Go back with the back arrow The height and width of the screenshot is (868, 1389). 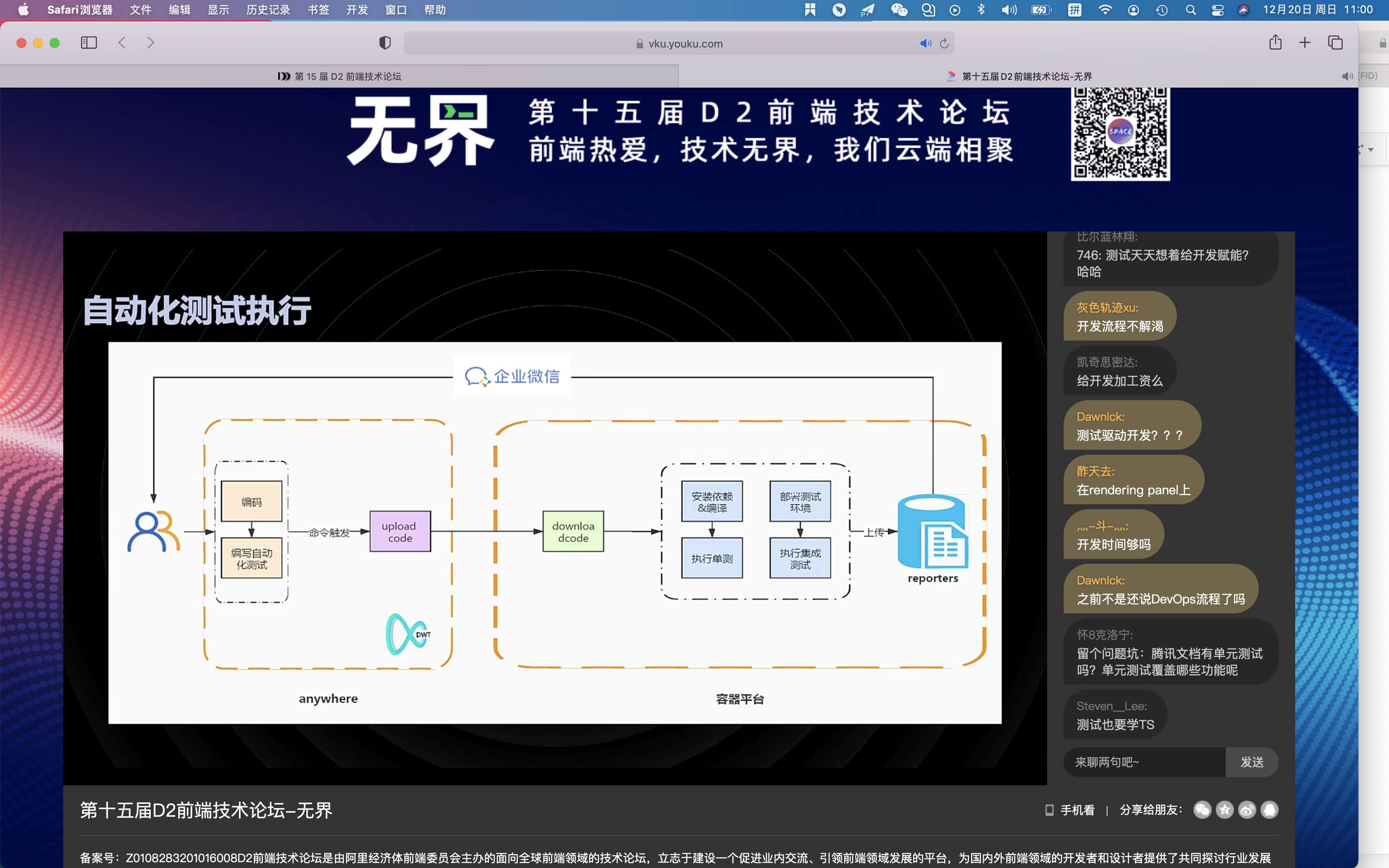pos(122,43)
